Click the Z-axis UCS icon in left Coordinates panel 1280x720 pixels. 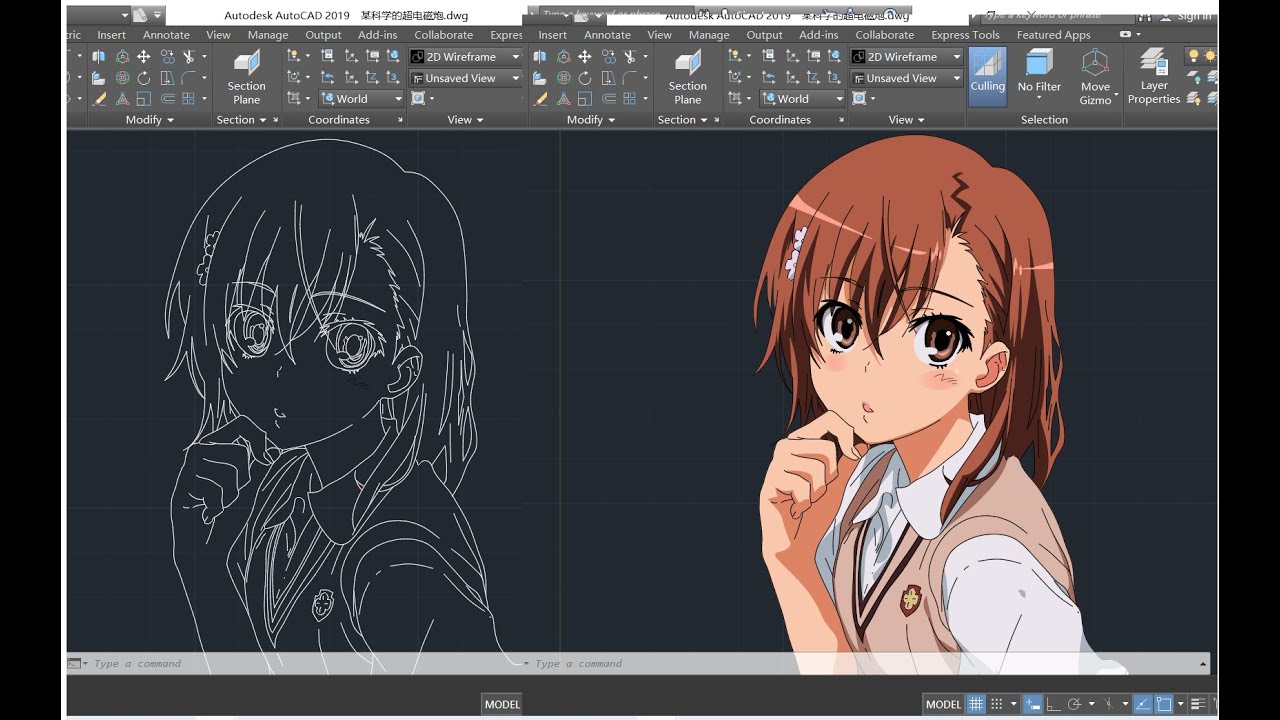[371, 77]
